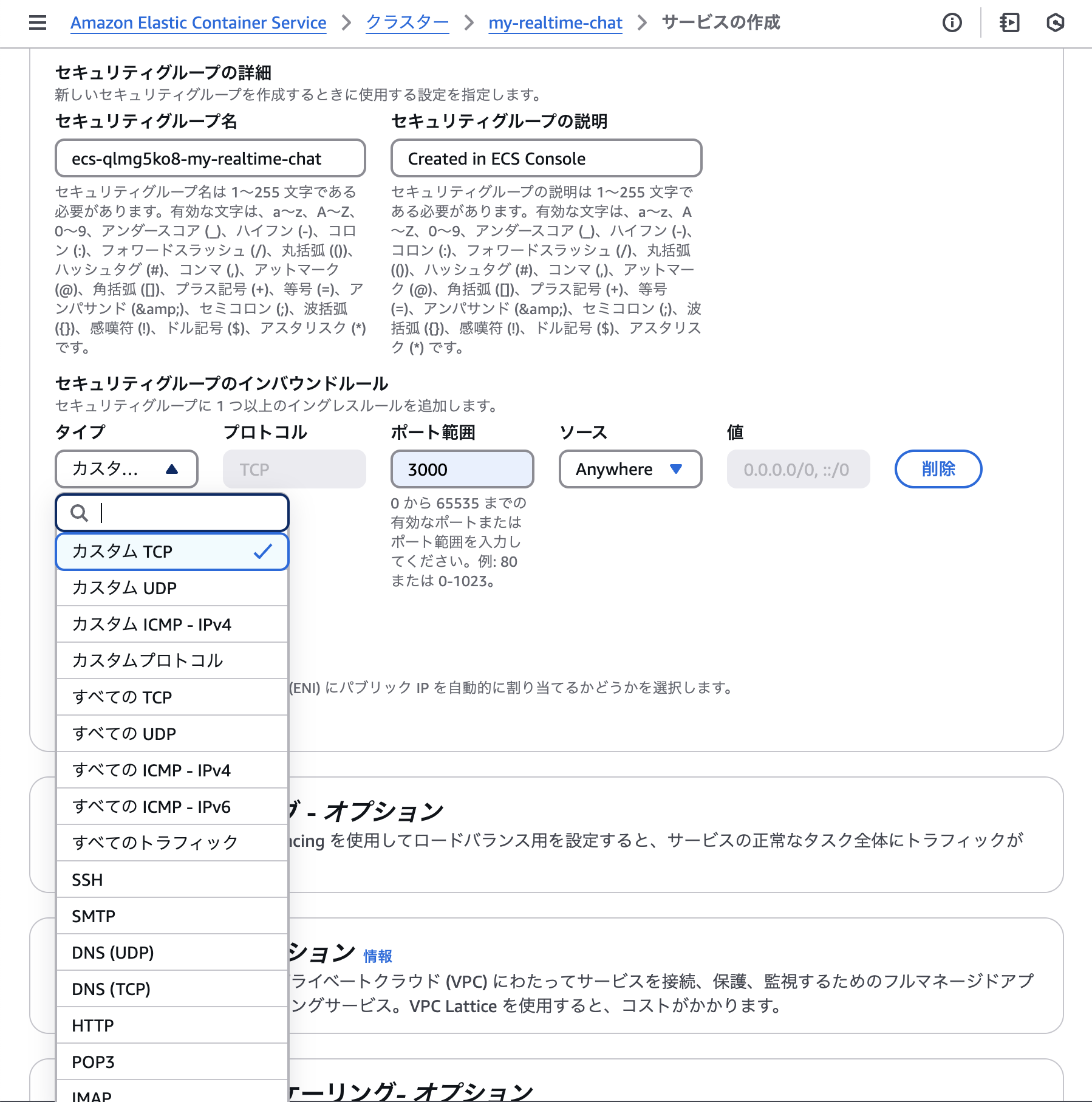Viewport: 1092px width, 1102px height.
Task: Select POP3 from the type list
Action: pyautogui.click(x=172, y=1062)
